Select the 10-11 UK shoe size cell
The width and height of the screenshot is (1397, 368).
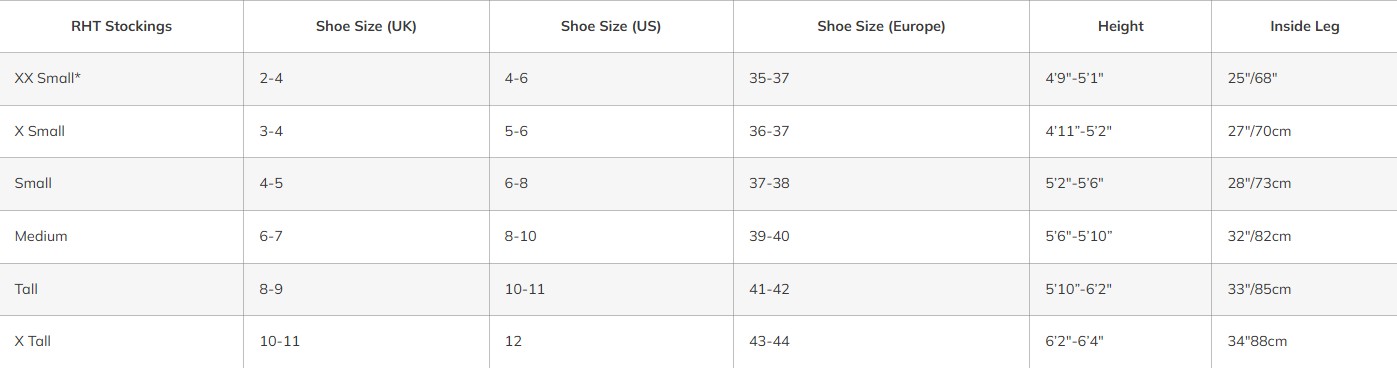click(x=279, y=341)
